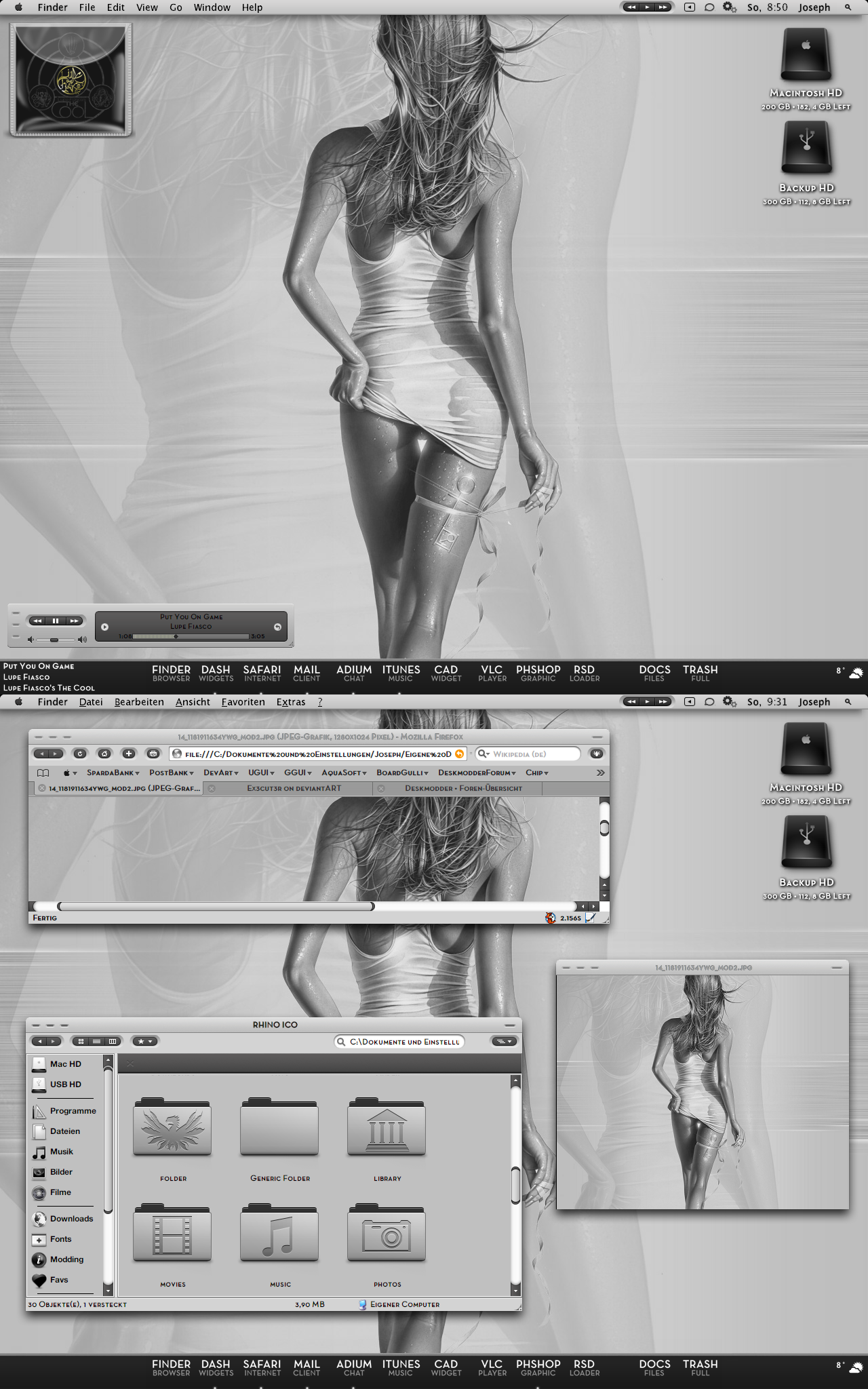Open the bookmarks book icon in Firefox
The image size is (868, 1389).
click(x=43, y=772)
